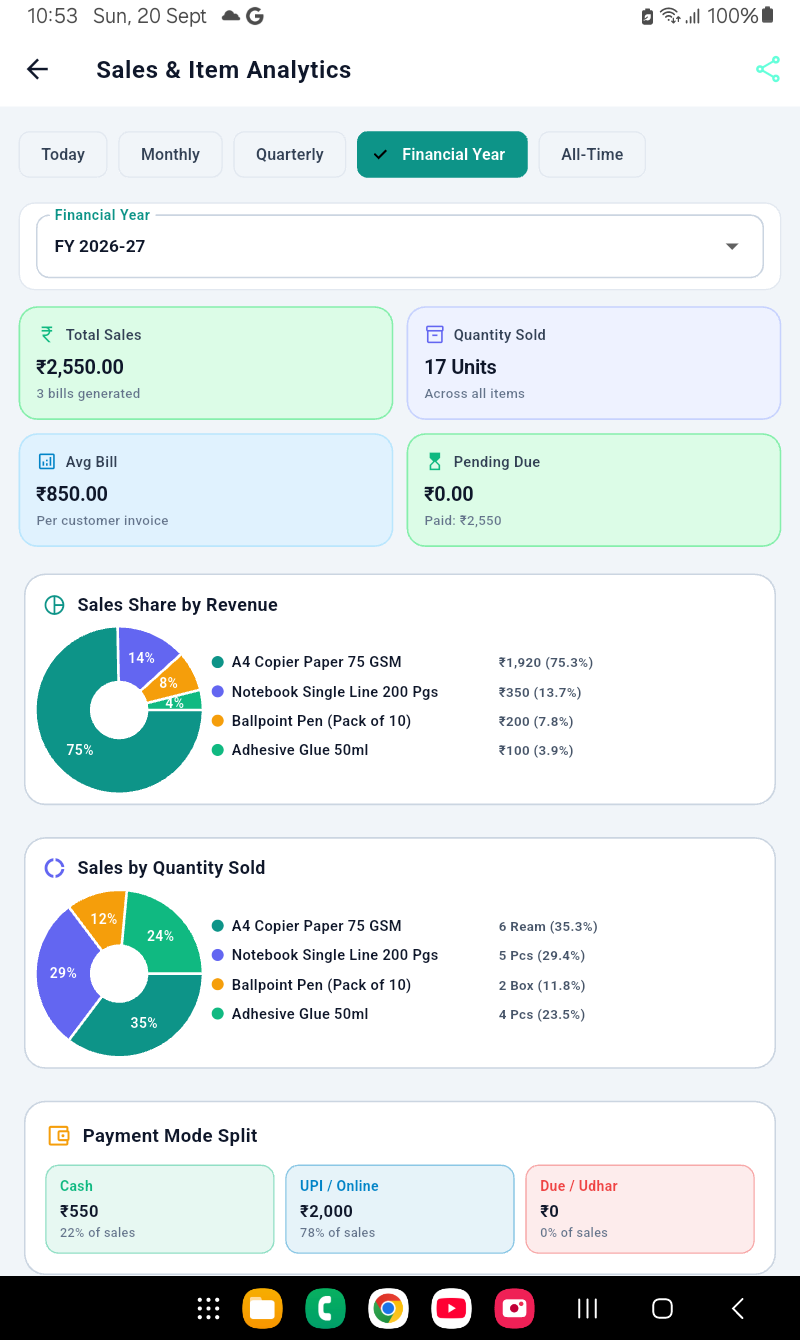Open the green Phone app in taskbar

tap(325, 1308)
